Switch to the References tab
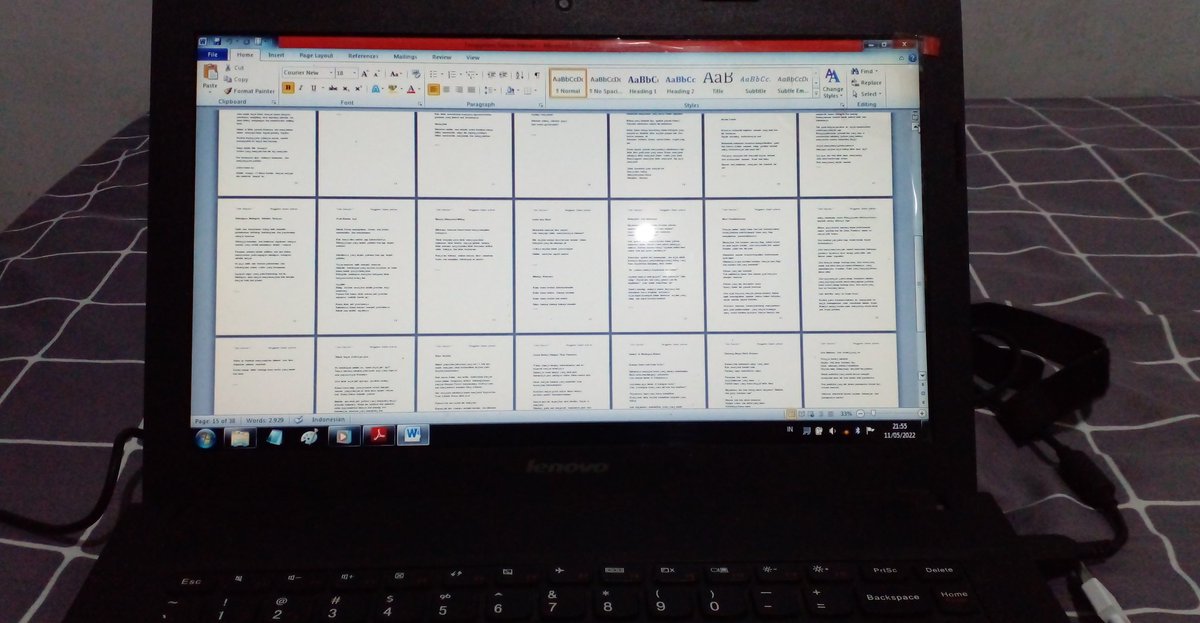The height and width of the screenshot is (623, 1200). click(363, 57)
